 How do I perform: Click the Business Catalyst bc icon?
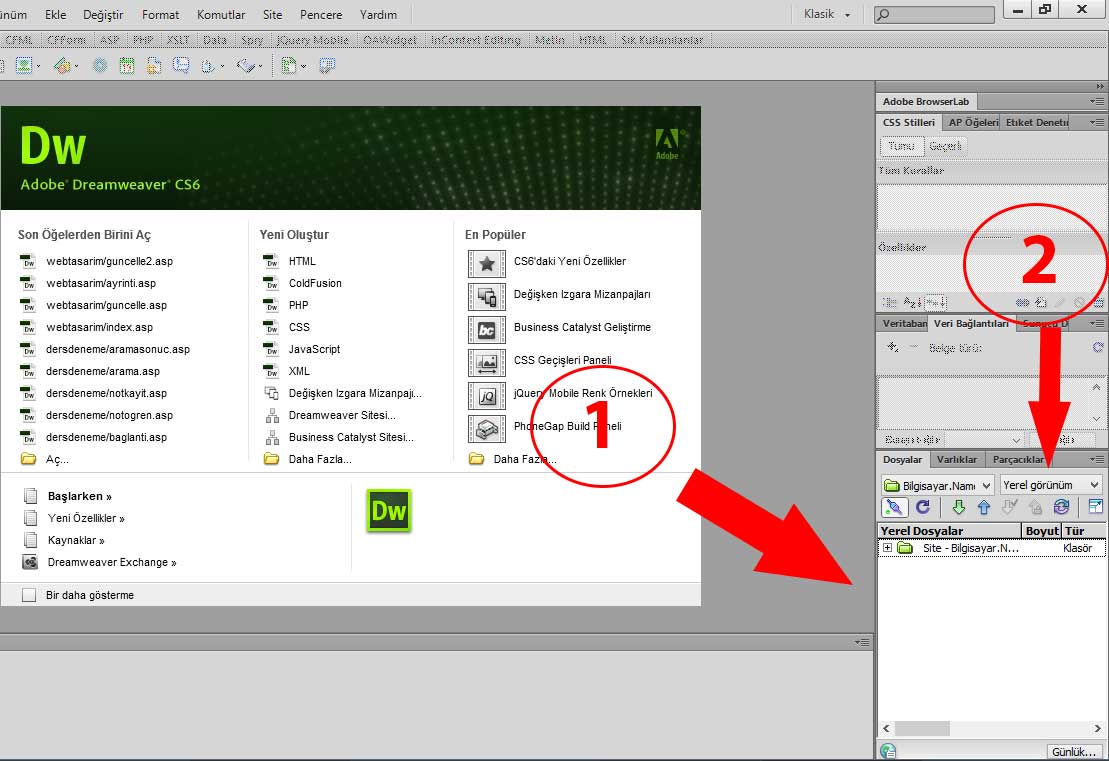tap(487, 330)
